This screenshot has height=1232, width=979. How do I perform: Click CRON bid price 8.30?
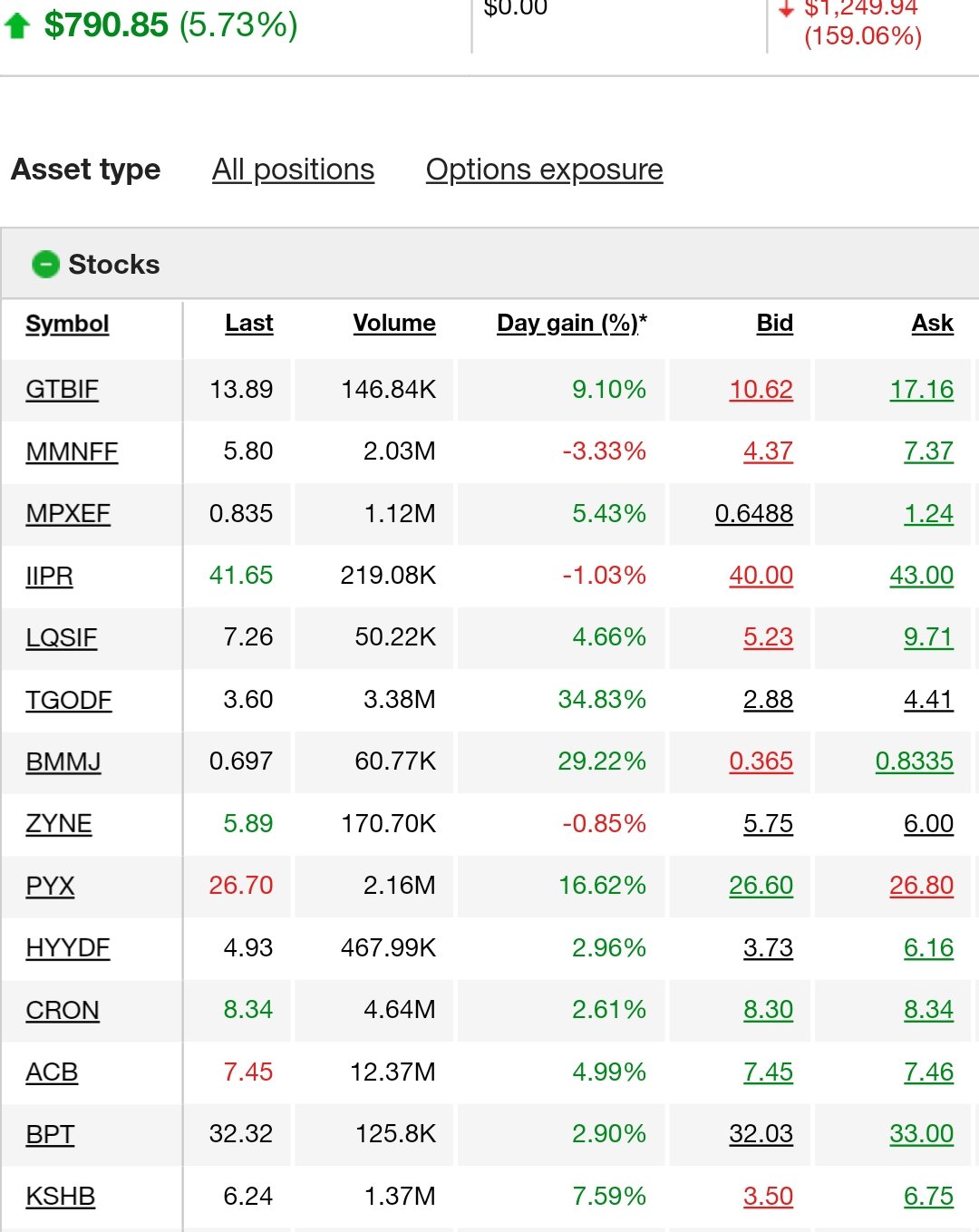pyautogui.click(x=769, y=1009)
